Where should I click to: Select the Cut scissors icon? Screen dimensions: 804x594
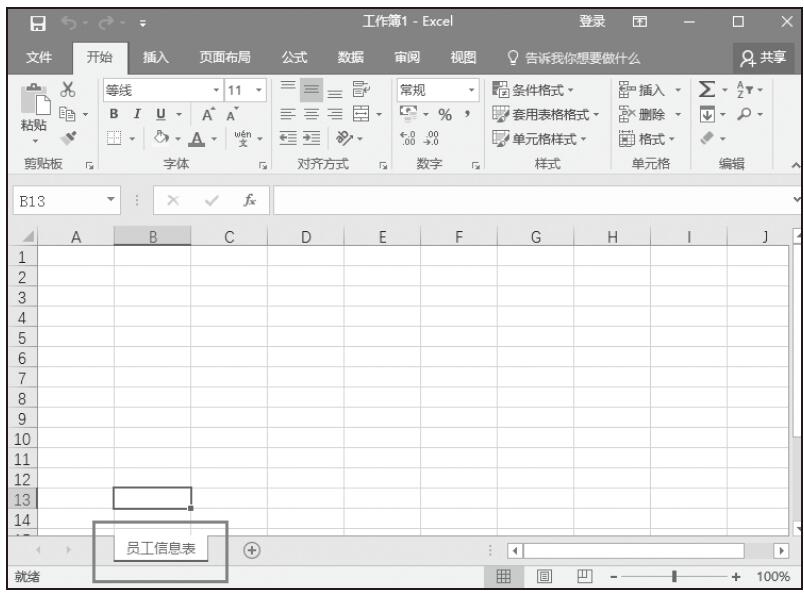click(x=70, y=89)
